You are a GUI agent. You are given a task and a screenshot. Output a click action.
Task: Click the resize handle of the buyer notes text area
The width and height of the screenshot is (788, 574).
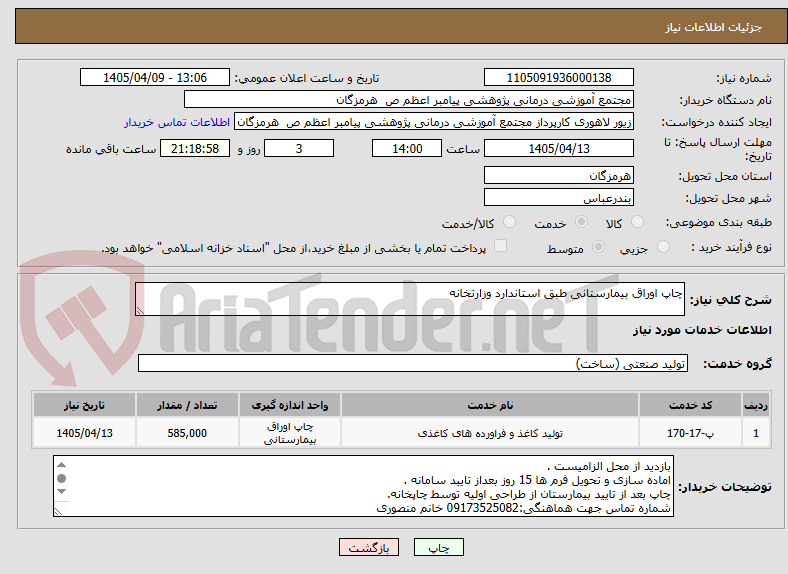[58, 511]
